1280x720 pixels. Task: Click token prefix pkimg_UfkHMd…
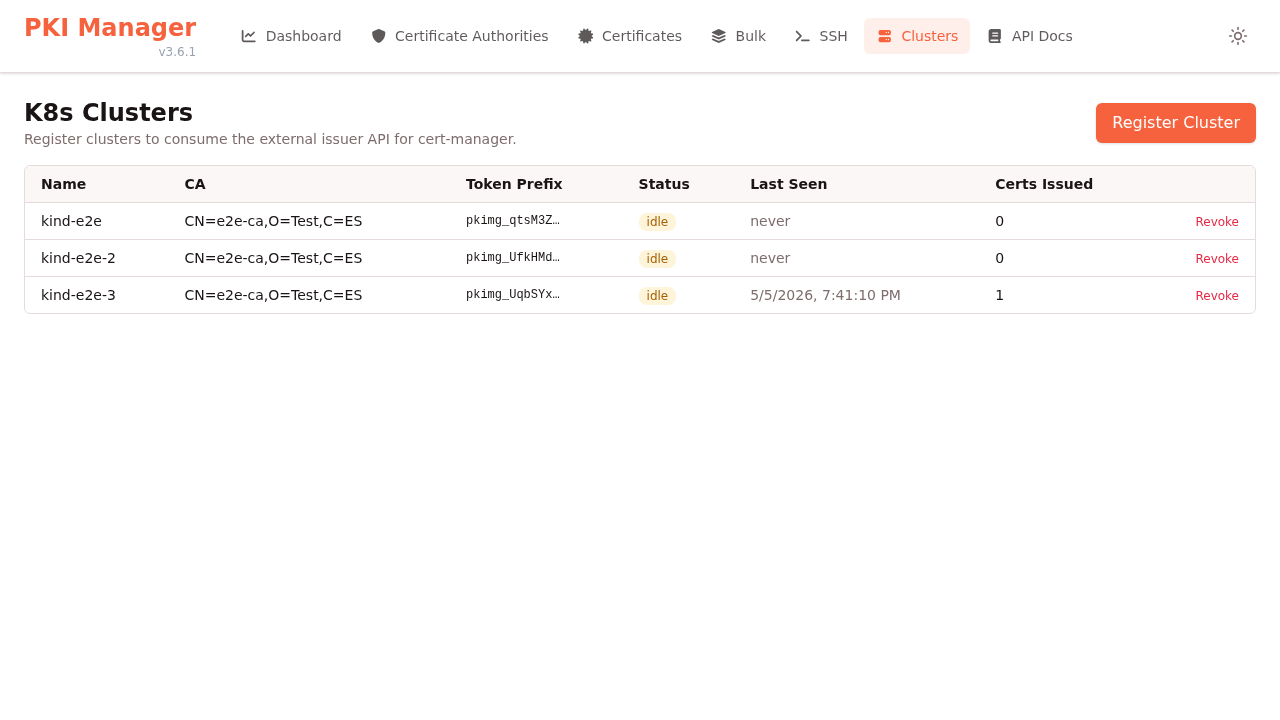click(x=513, y=258)
